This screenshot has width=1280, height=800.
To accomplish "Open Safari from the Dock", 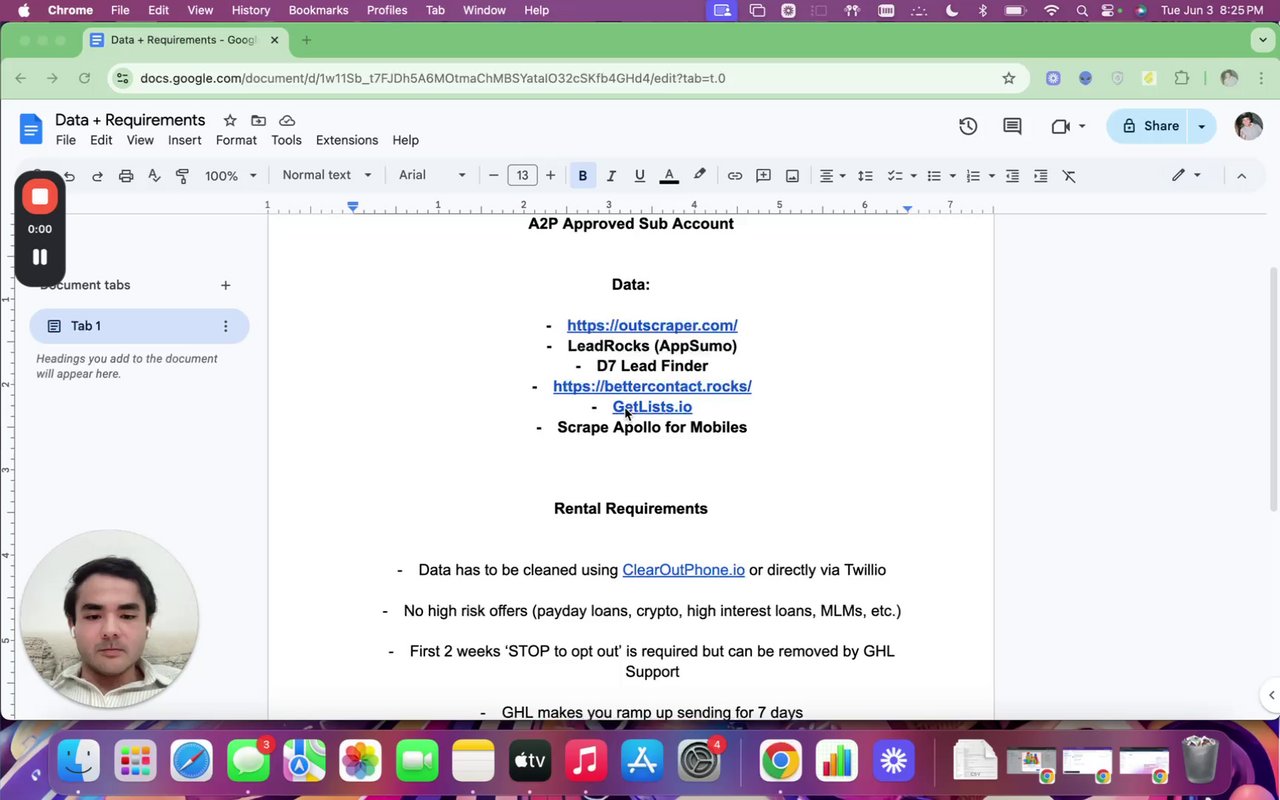I will (191, 762).
